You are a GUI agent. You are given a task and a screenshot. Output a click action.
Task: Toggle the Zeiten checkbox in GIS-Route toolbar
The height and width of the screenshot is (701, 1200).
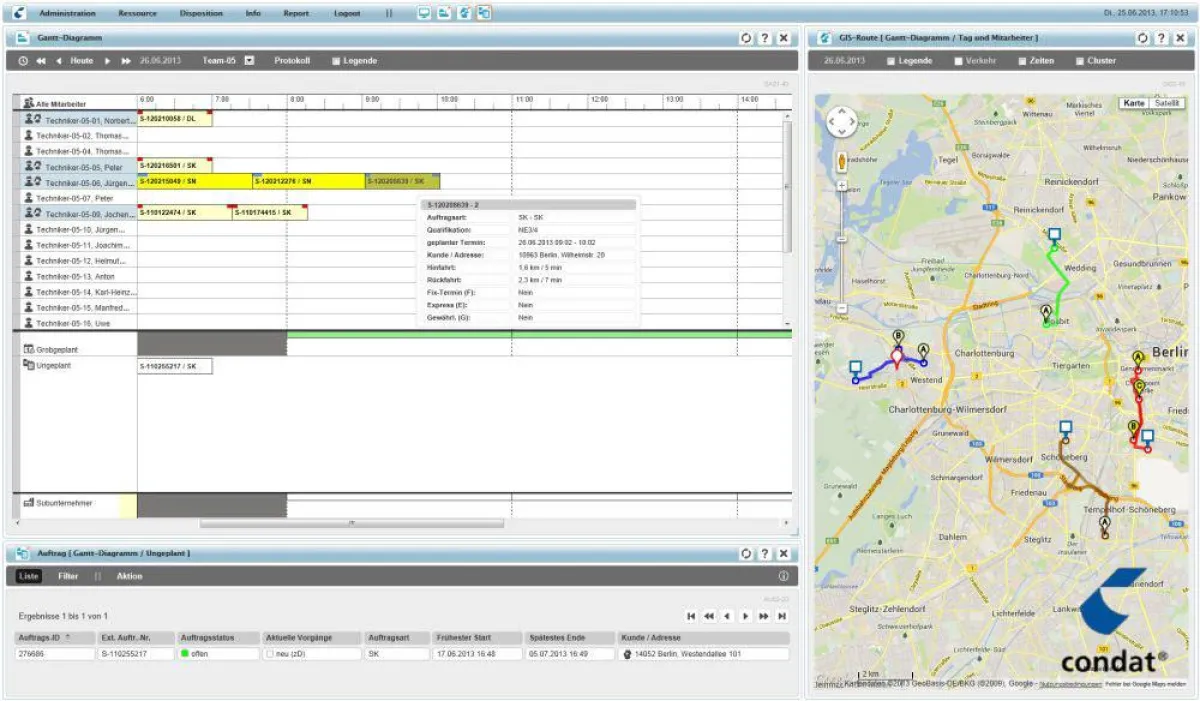pyautogui.click(x=1022, y=60)
